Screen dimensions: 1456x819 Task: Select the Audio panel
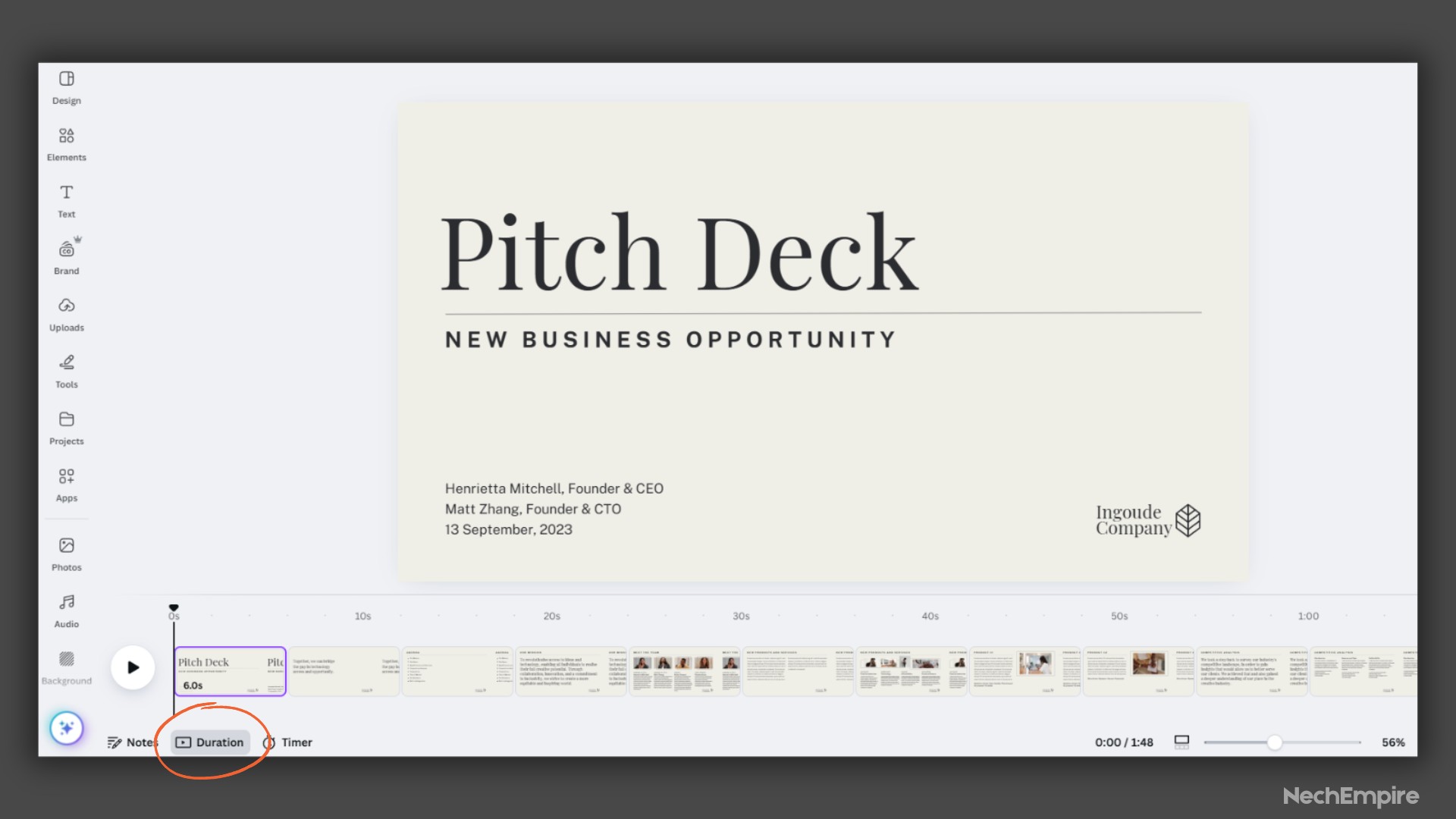[65, 611]
